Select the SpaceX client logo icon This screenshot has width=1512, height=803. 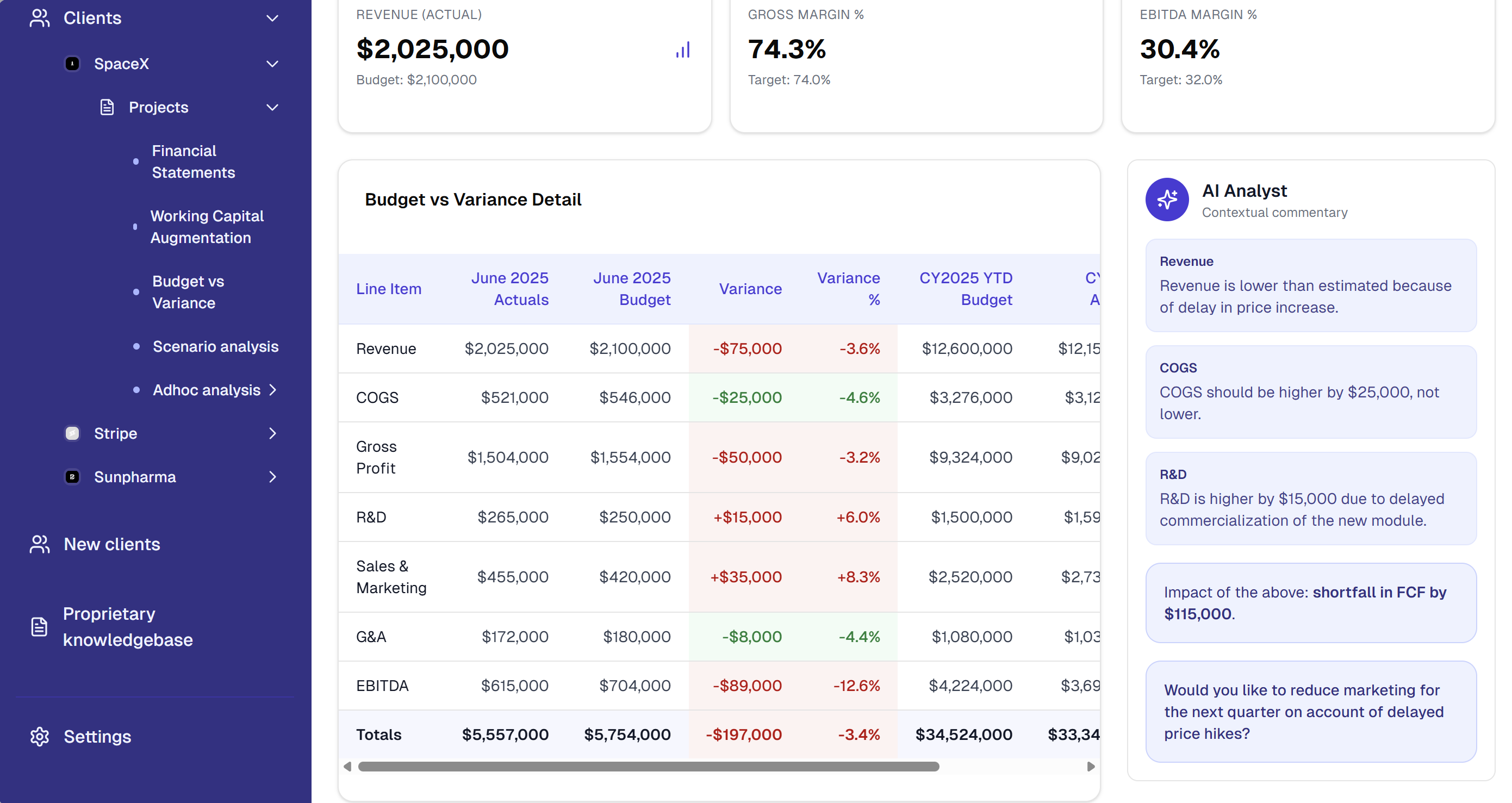72,64
